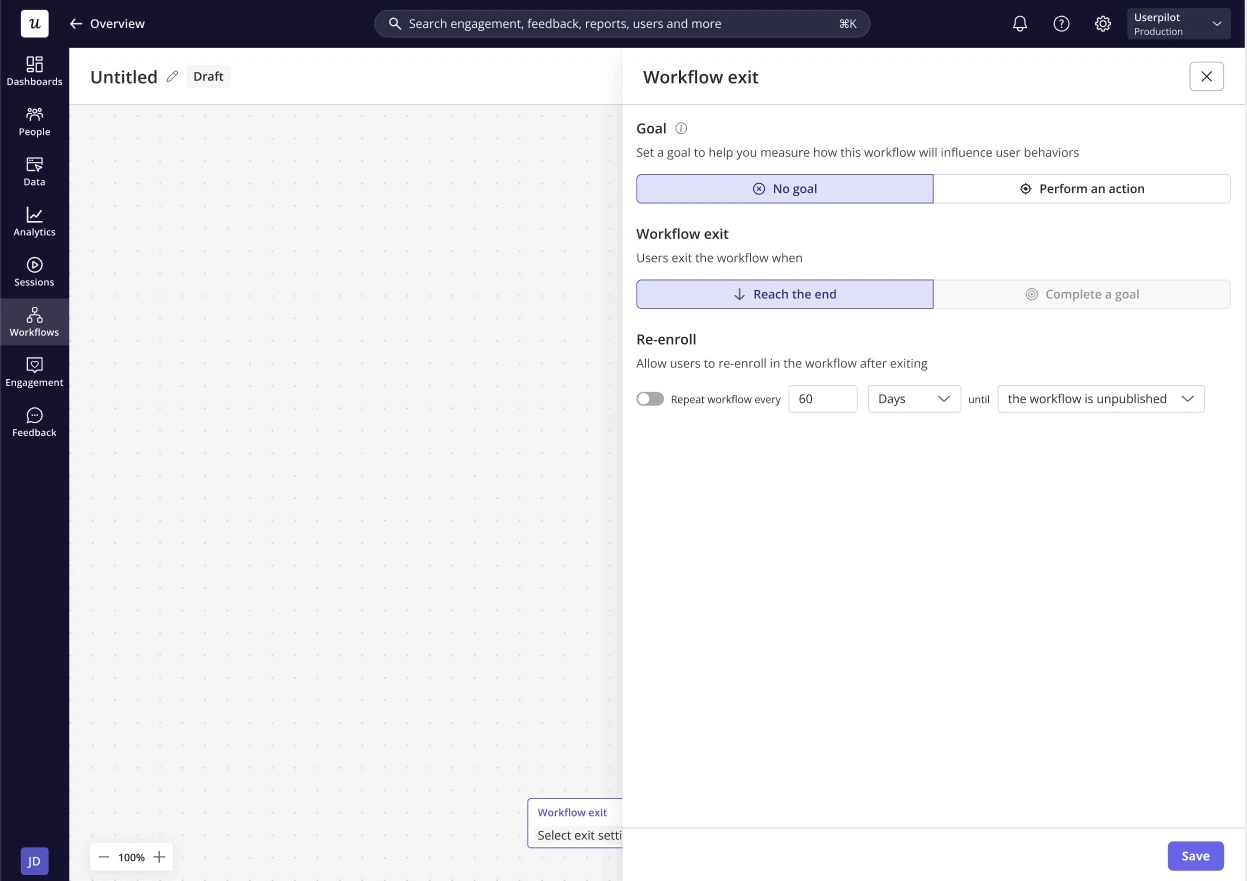
Task: Open Dashboards from the sidebar
Action: 34,71
